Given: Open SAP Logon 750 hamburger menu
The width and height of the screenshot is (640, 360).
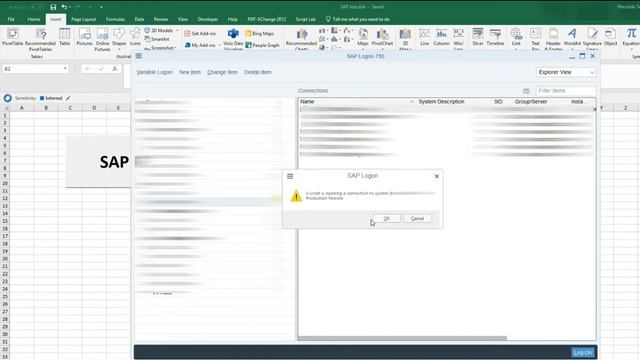Looking at the screenshot, I should [139, 56].
